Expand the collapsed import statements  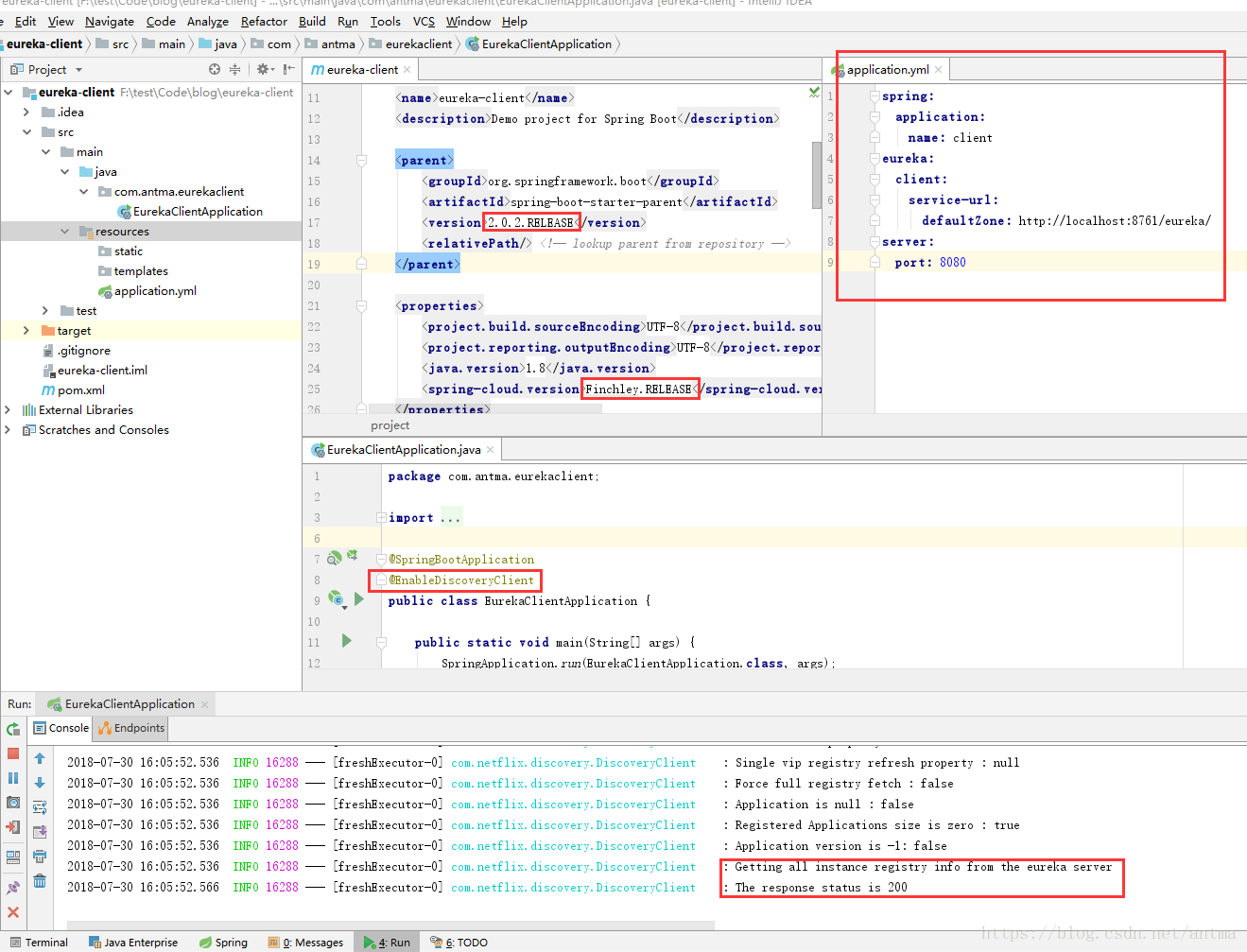(x=381, y=518)
